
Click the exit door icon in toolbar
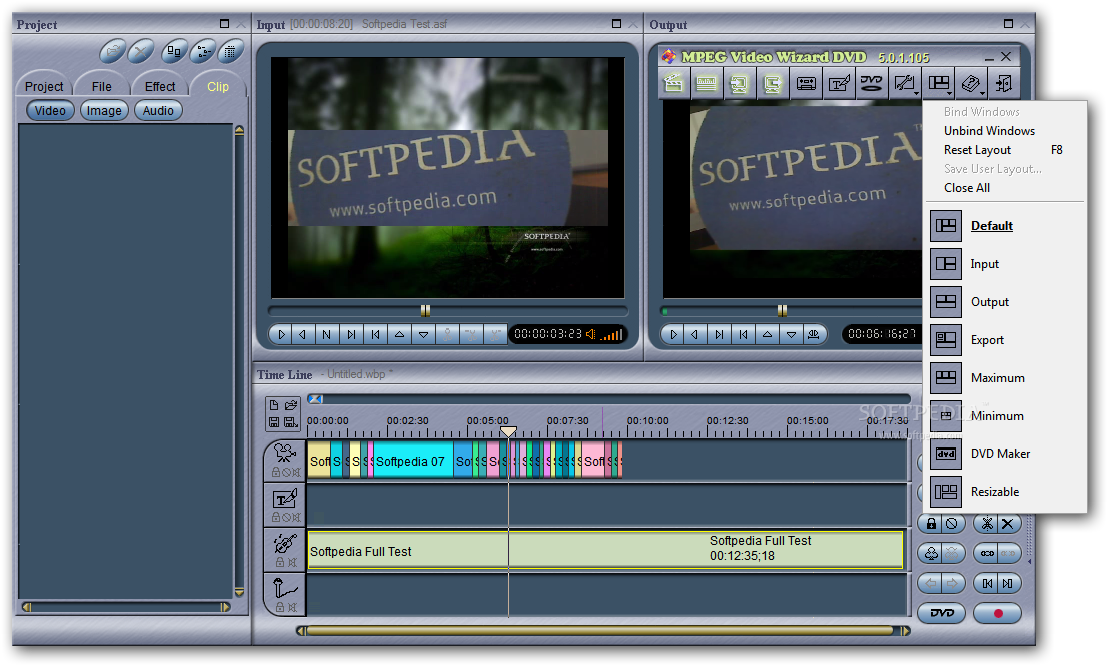pyautogui.click(x=1003, y=84)
